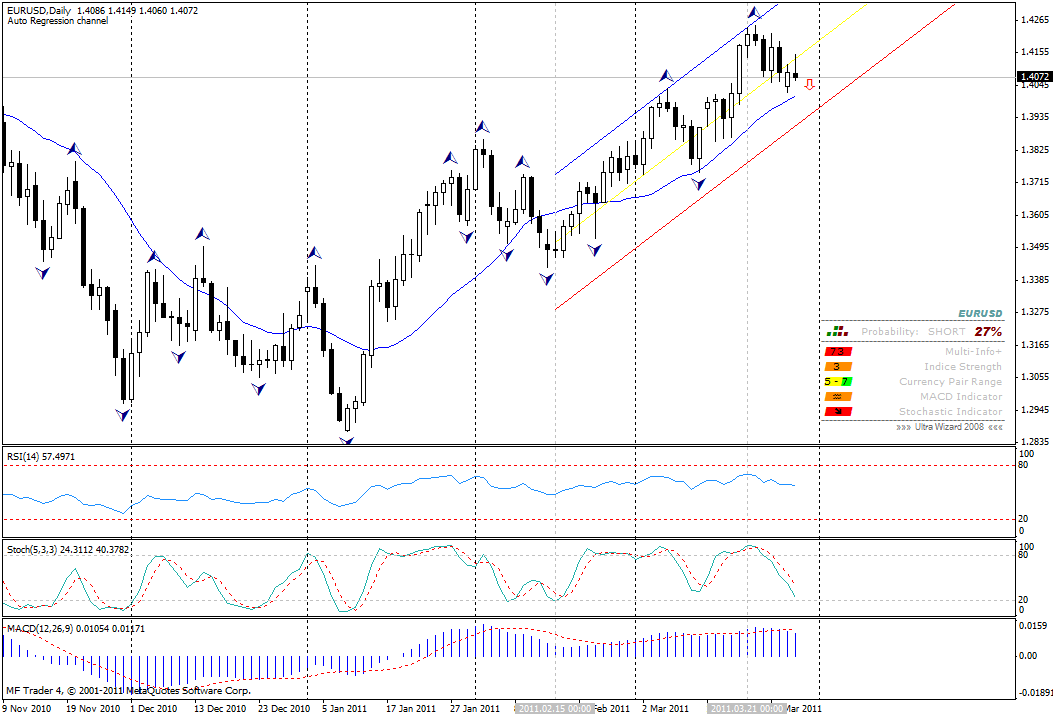Click the red Stochastic Indicator arrow icon

(837, 411)
